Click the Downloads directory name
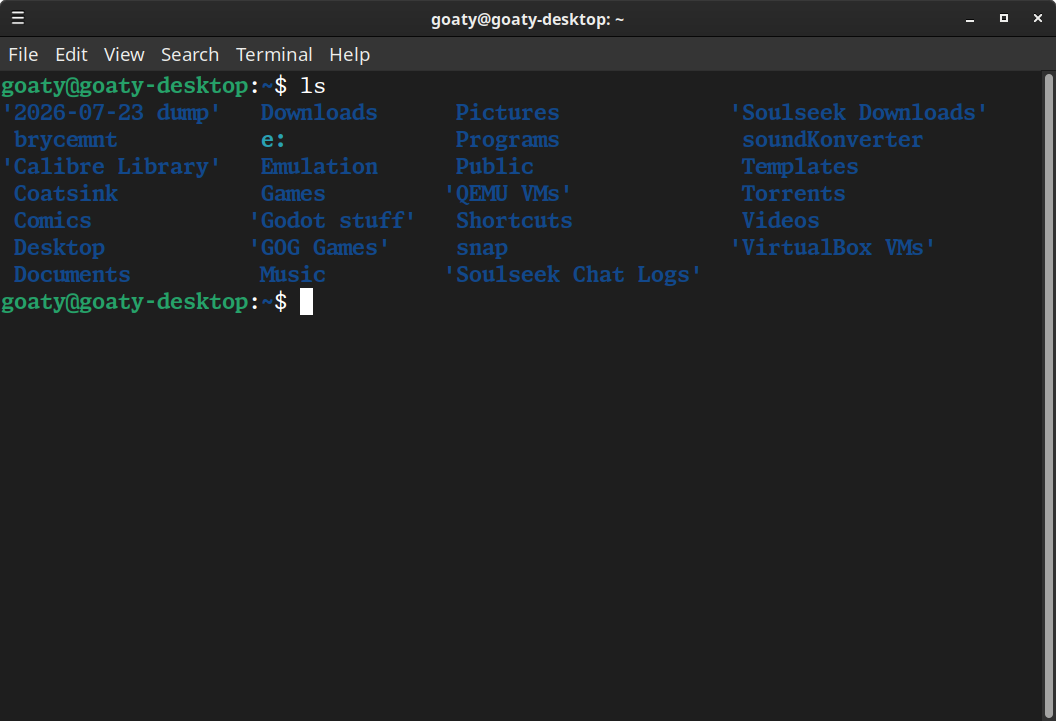Viewport: 1056px width, 721px height. (x=319, y=112)
